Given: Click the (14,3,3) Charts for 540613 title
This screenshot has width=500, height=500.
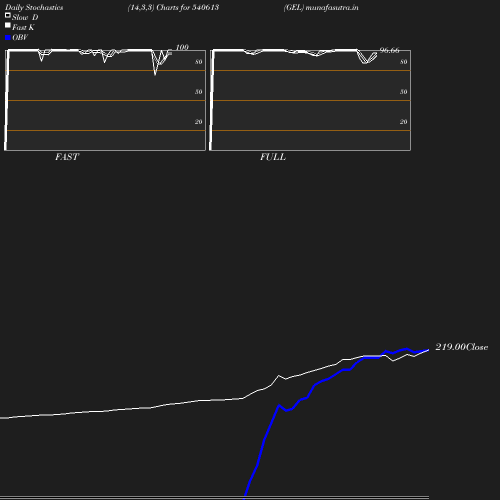Looking at the screenshot, I should pyautogui.click(x=173, y=7).
